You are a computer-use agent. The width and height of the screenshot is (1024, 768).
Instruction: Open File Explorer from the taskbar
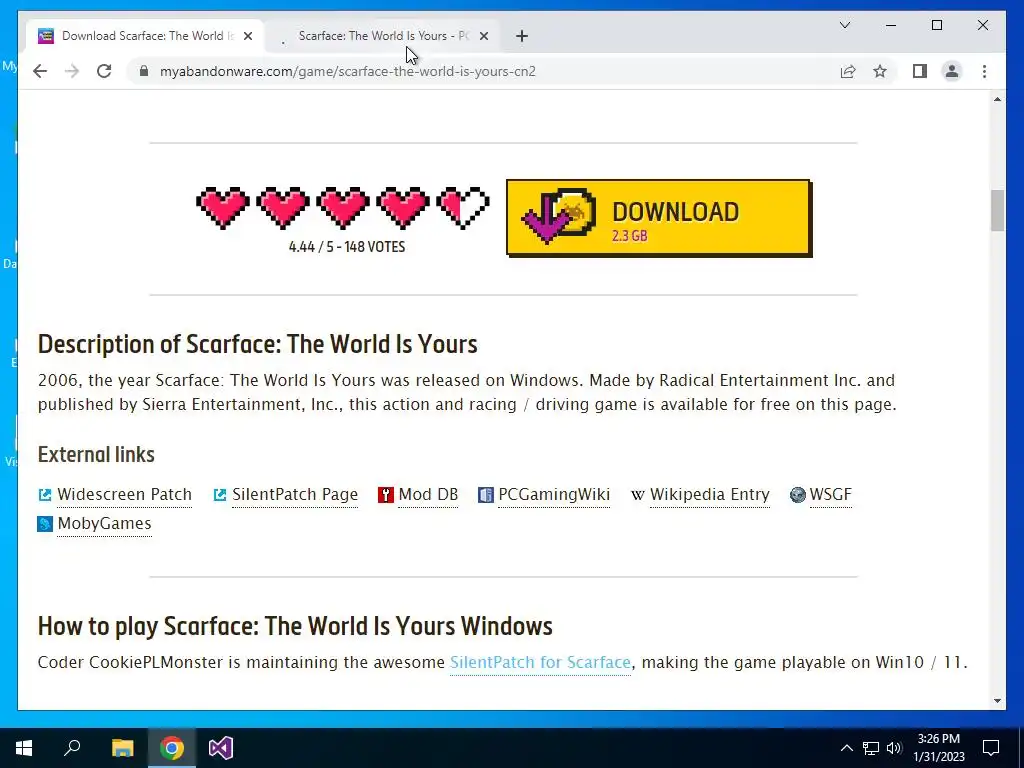[122, 748]
